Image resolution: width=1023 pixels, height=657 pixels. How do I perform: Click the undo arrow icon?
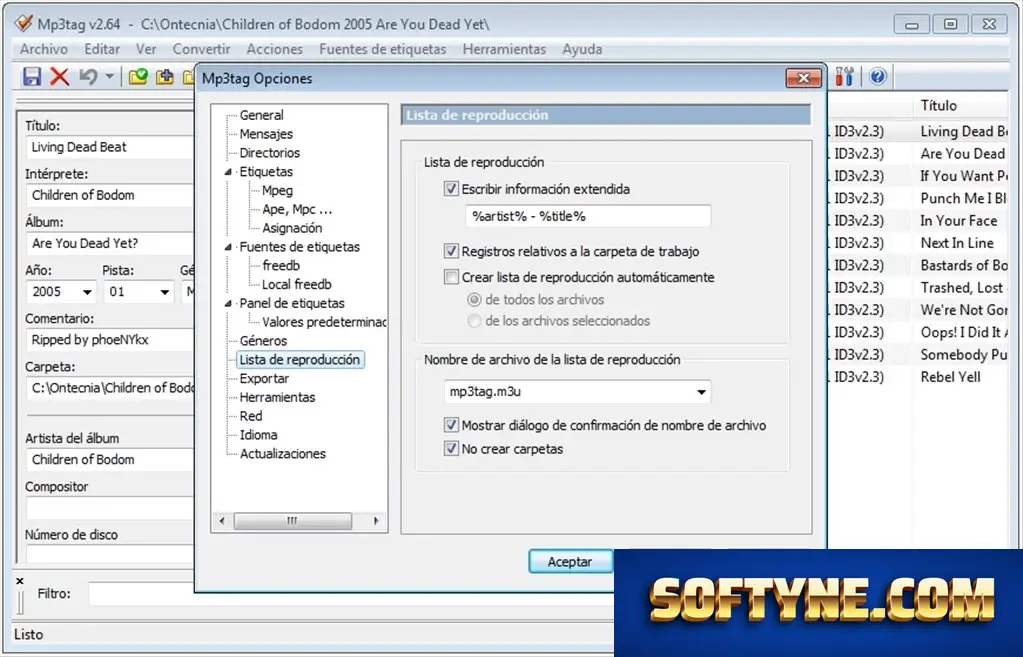(89, 77)
